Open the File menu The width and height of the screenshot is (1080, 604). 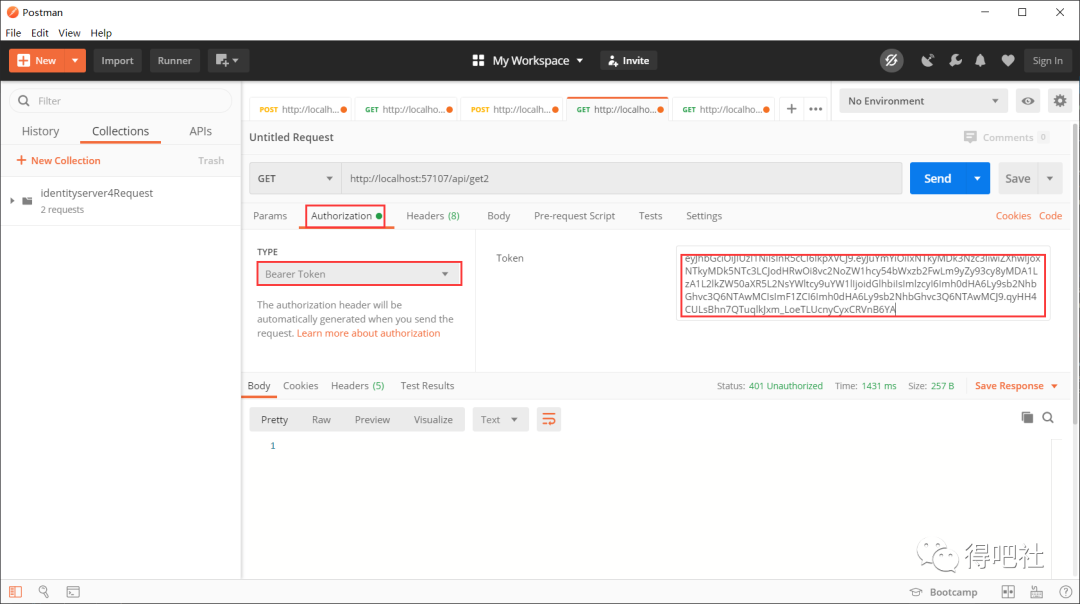coord(13,32)
